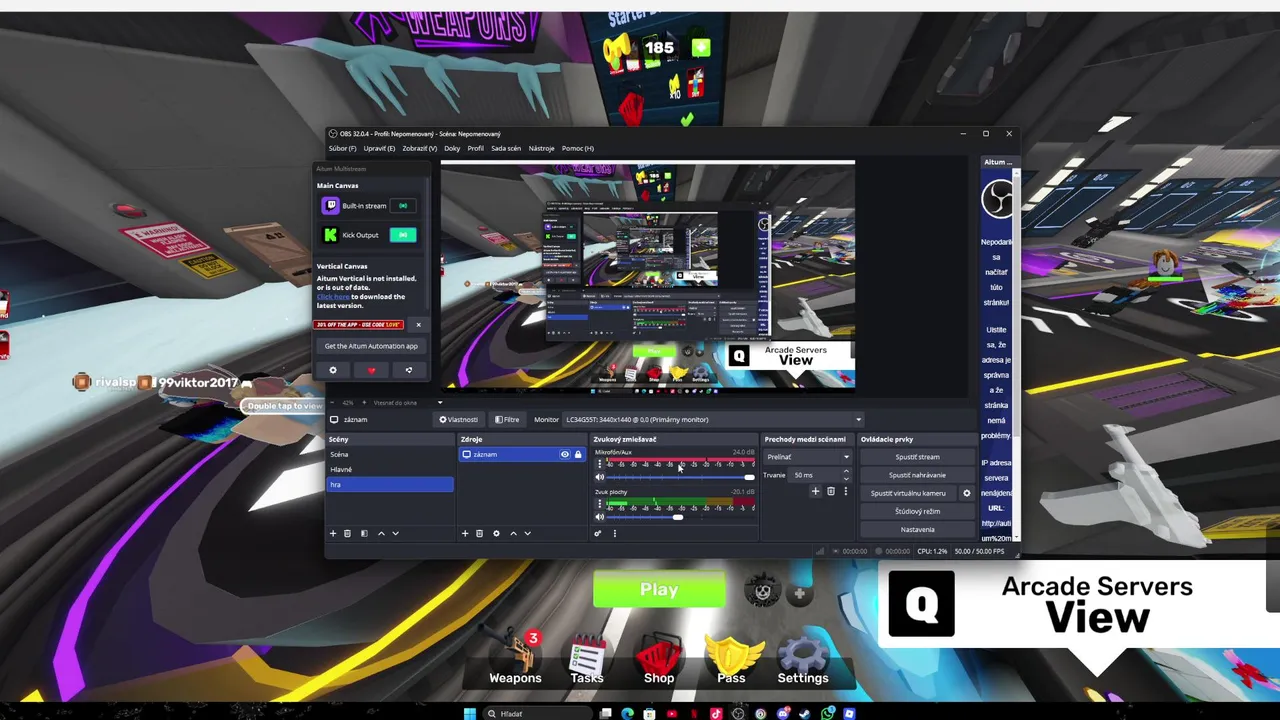Open the Prelínať transition dropdown
The width and height of the screenshot is (1280, 720).
(x=808, y=457)
